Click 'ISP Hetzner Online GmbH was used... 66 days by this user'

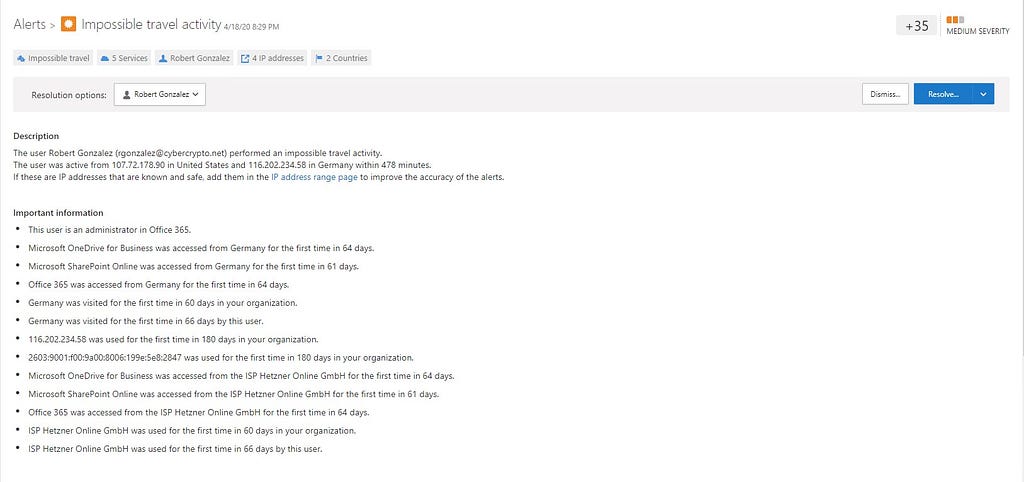pos(175,449)
